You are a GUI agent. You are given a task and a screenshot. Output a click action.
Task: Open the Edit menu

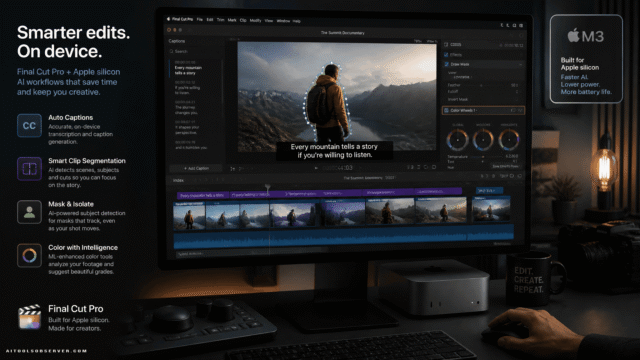pyautogui.click(x=210, y=20)
